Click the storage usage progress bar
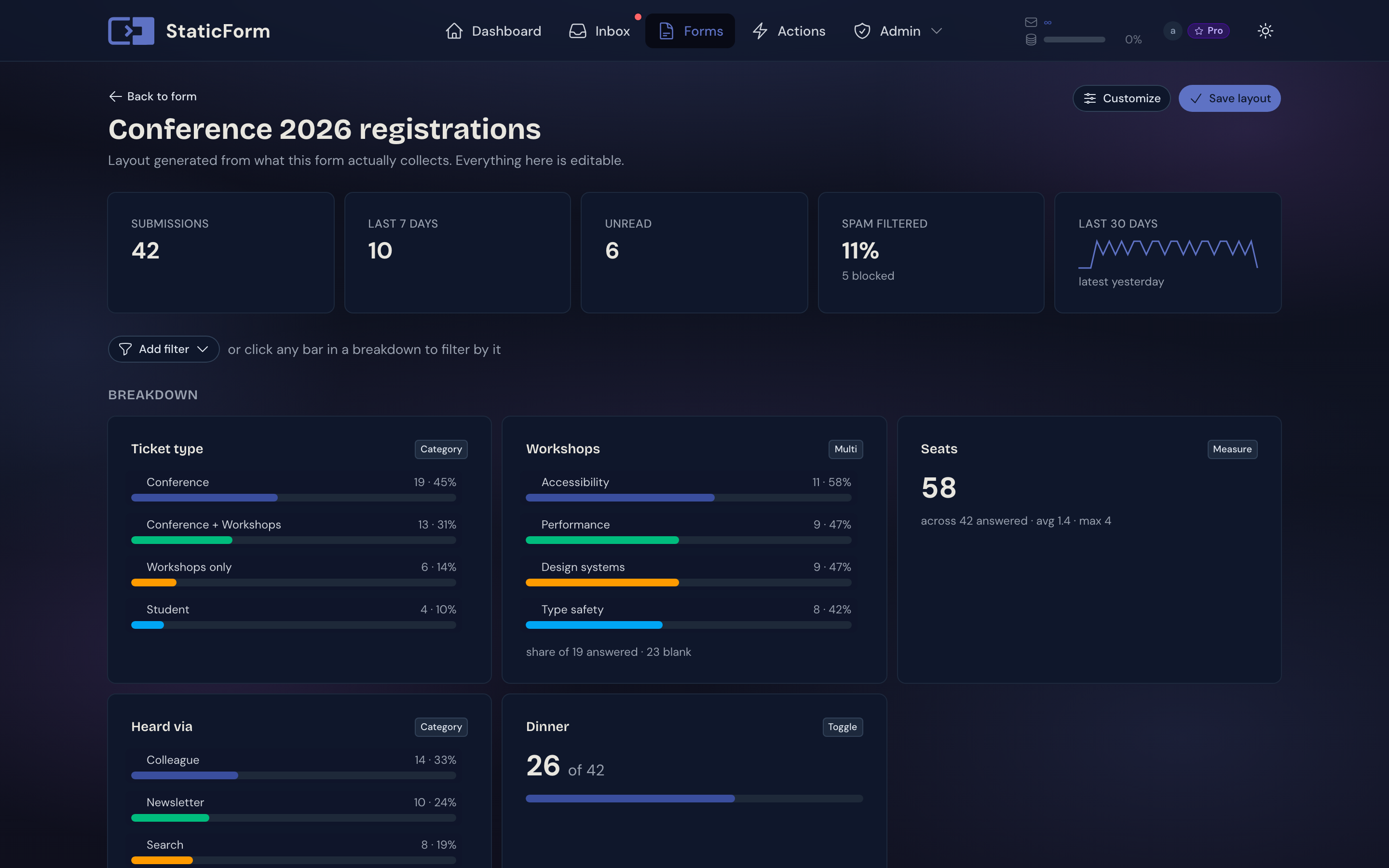This screenshot has width=1389, height=868. click(1074, 40)
